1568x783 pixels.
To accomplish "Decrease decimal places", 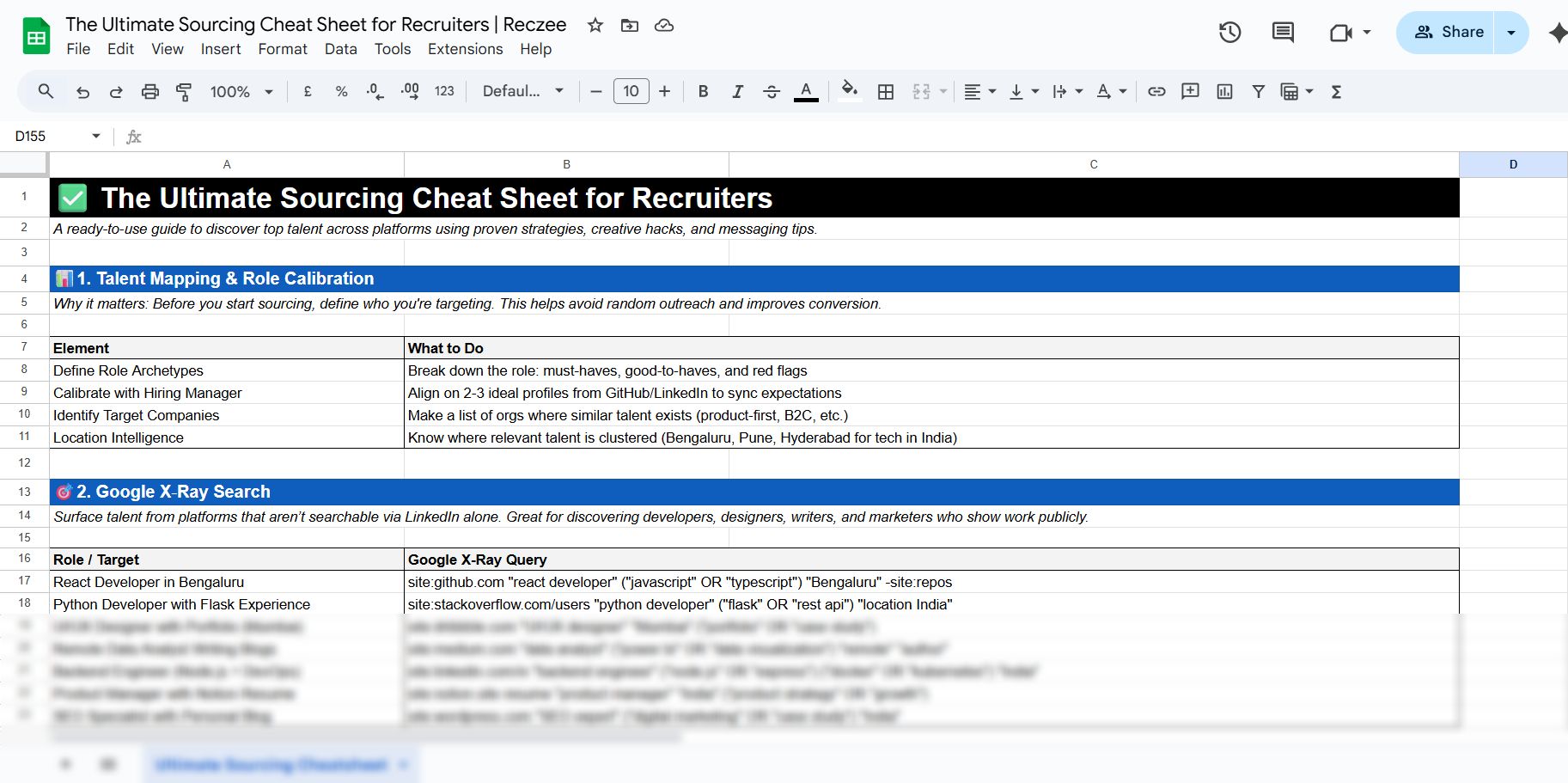I will pyautogui.click(x=375, y=91).
